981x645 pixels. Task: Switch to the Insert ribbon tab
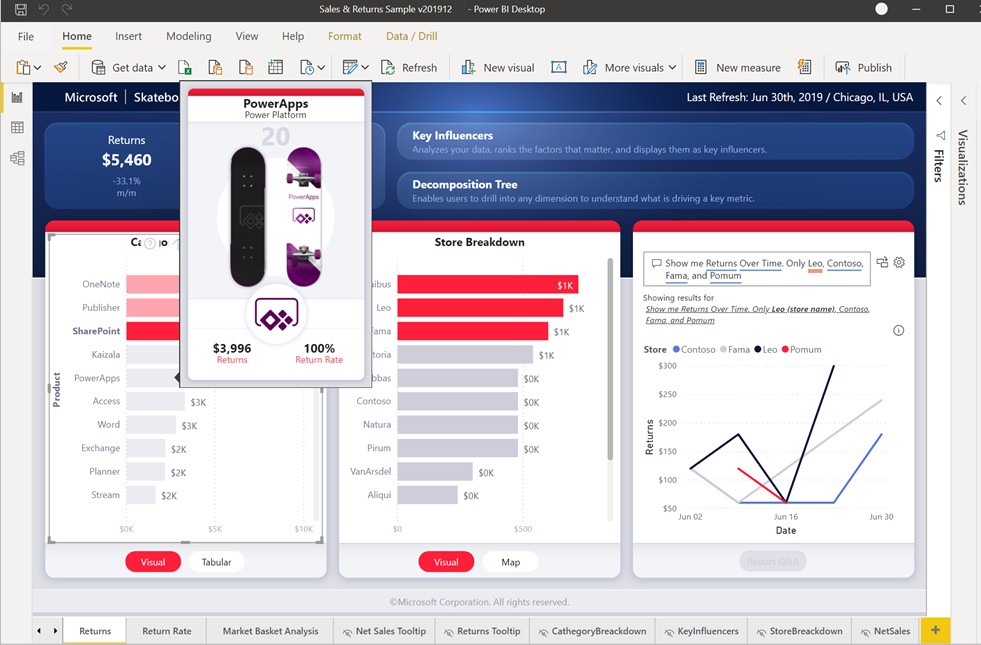[x=128, y=36]
